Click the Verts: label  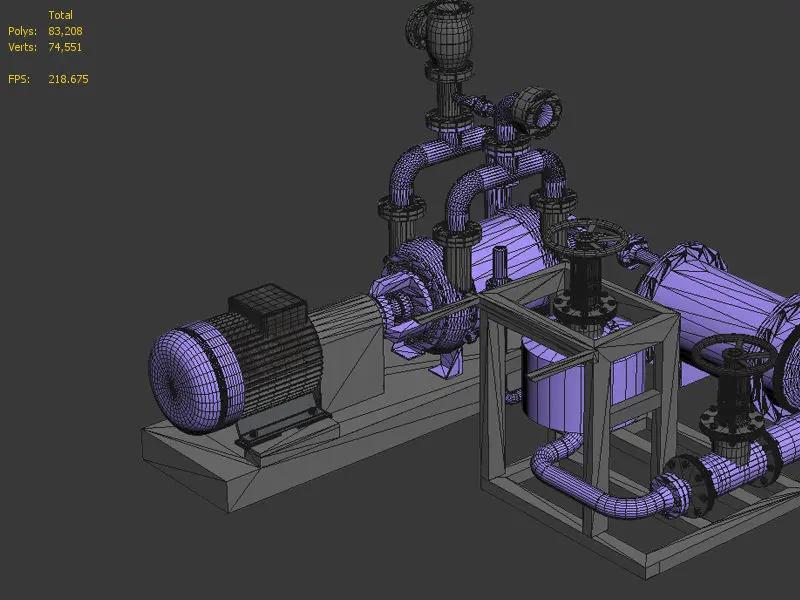(22, 47)
